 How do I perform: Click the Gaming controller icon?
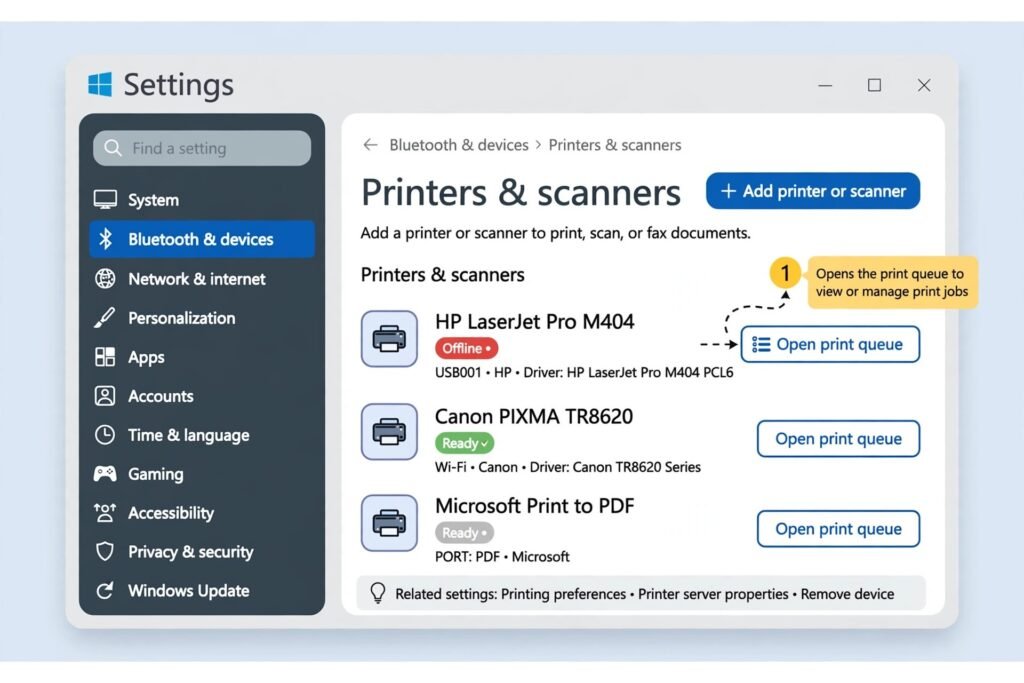[105, 474]
